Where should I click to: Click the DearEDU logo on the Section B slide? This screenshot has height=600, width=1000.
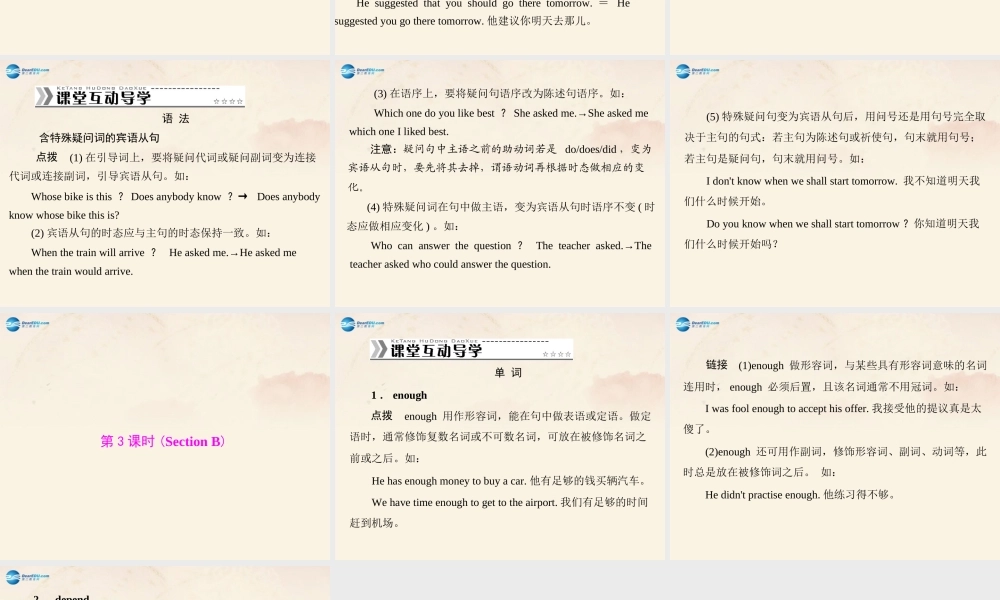click(x=20, y=324)
